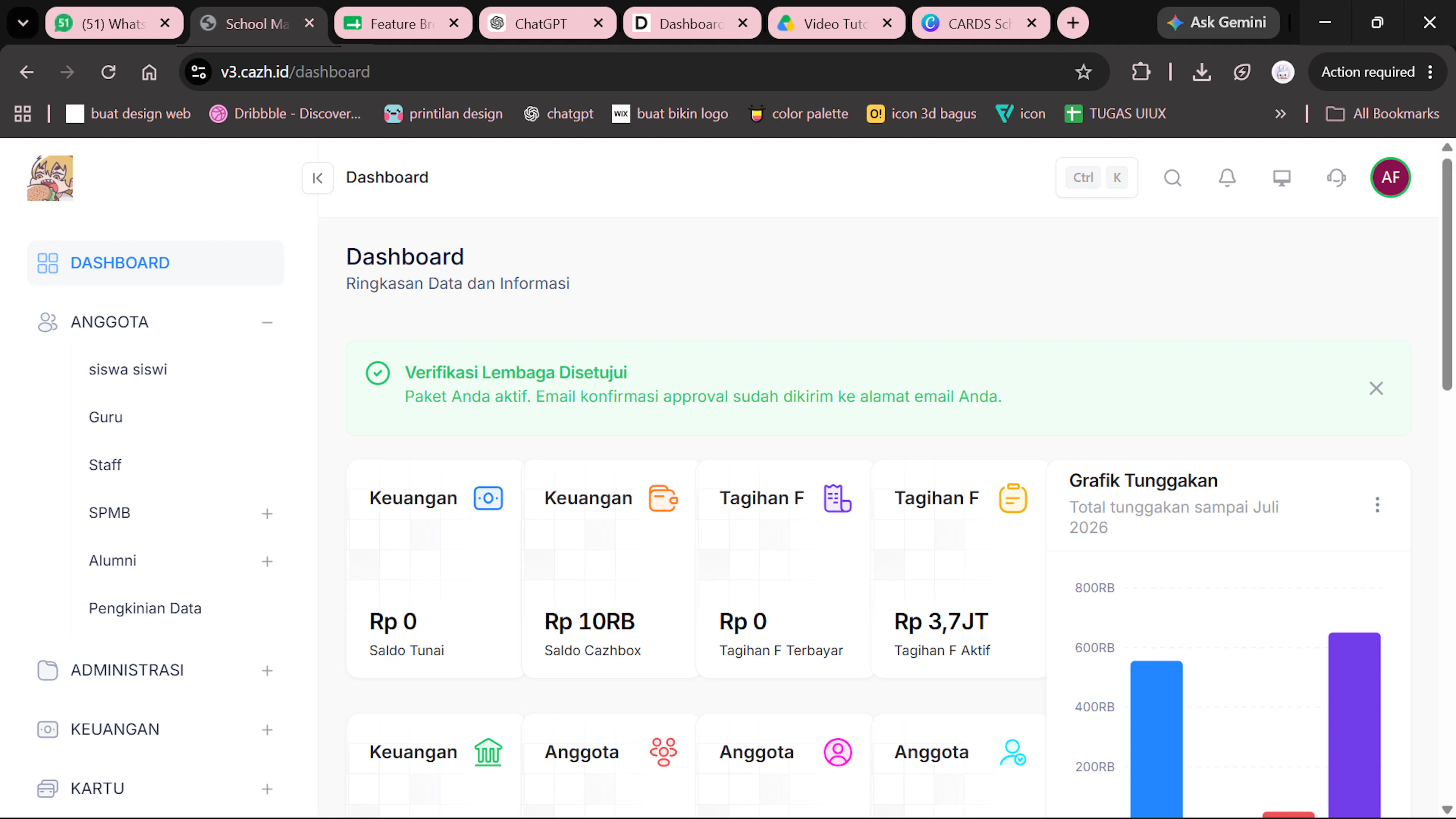Screen dimensions: 1456x819
Task: Show more bookmarks with the chevron
Action: [x=1280, y=114]
